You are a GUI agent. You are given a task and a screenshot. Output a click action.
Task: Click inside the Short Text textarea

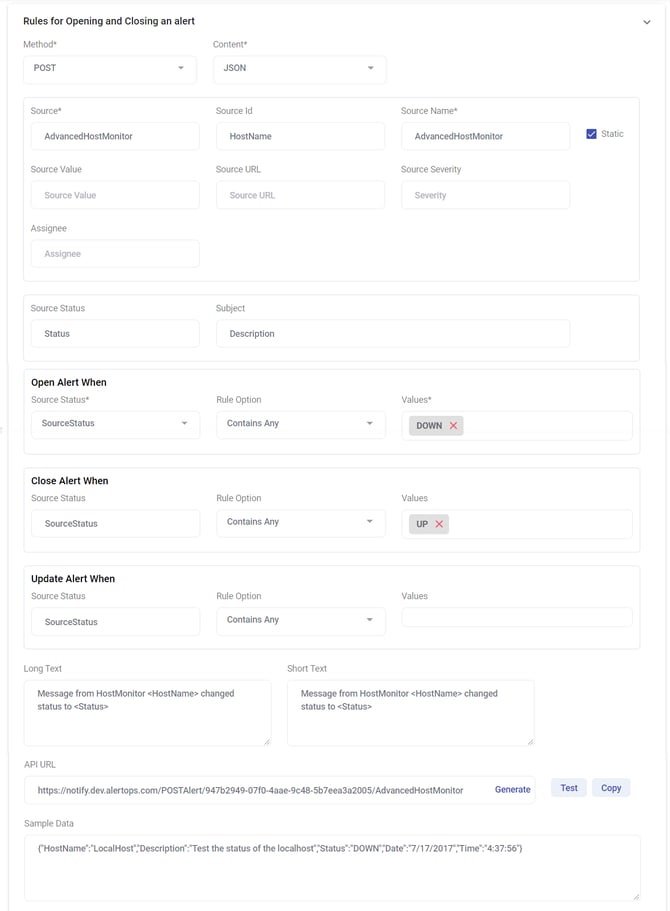[x=410, y=710]
